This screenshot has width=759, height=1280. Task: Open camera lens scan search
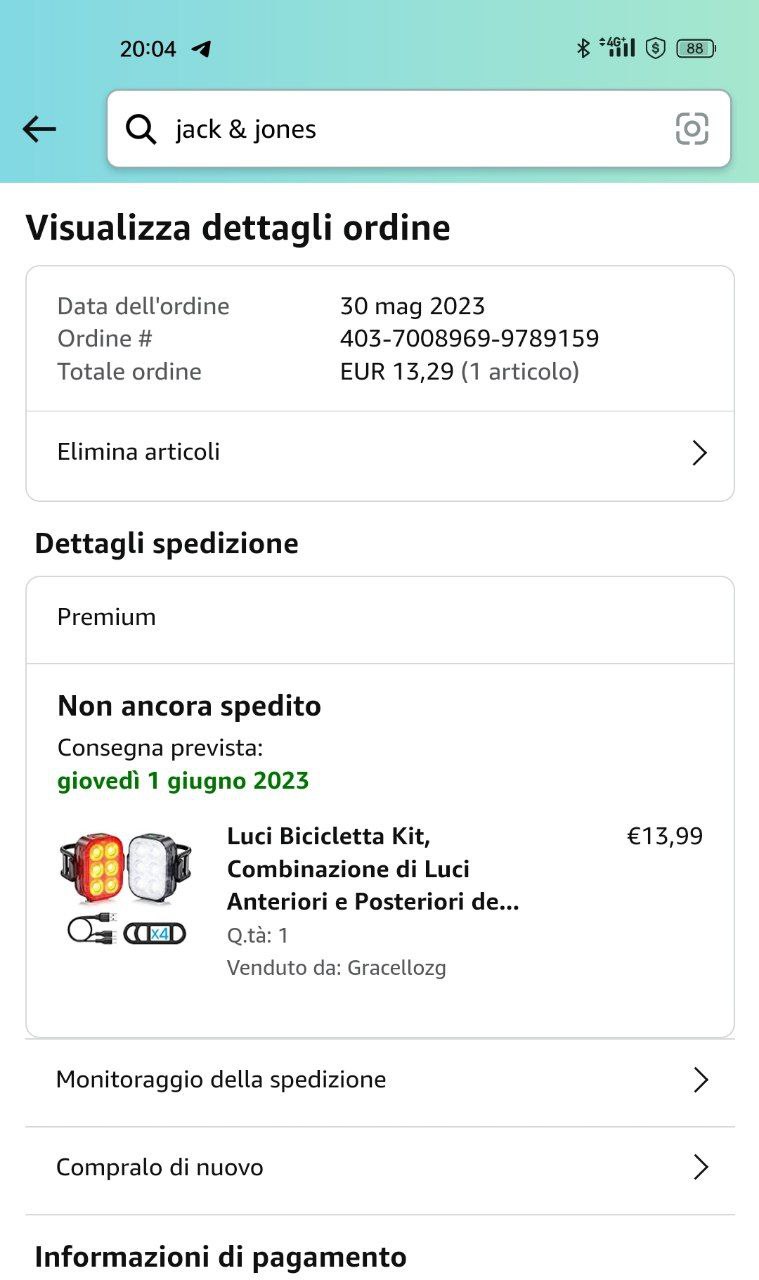click(x=692, y=129)
